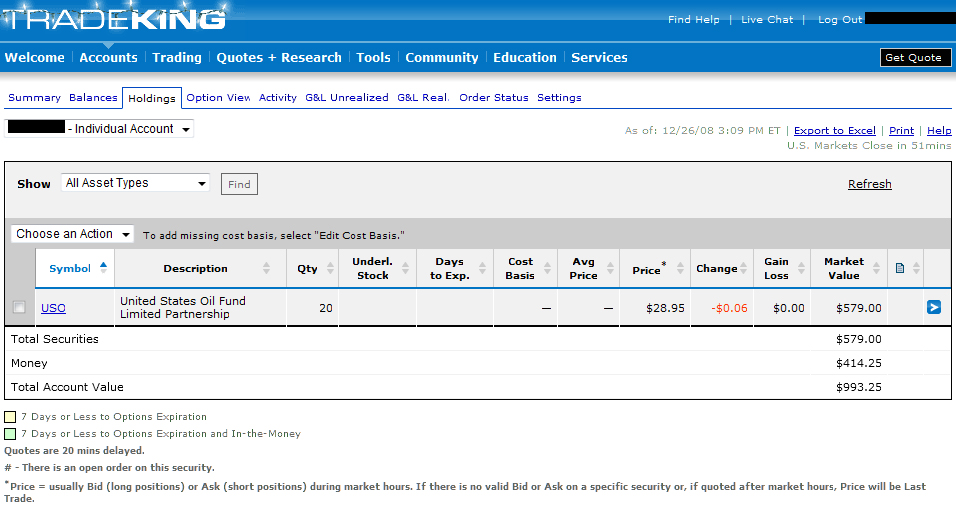
Task: Open the Settings tab
Action: pos(559,98)
